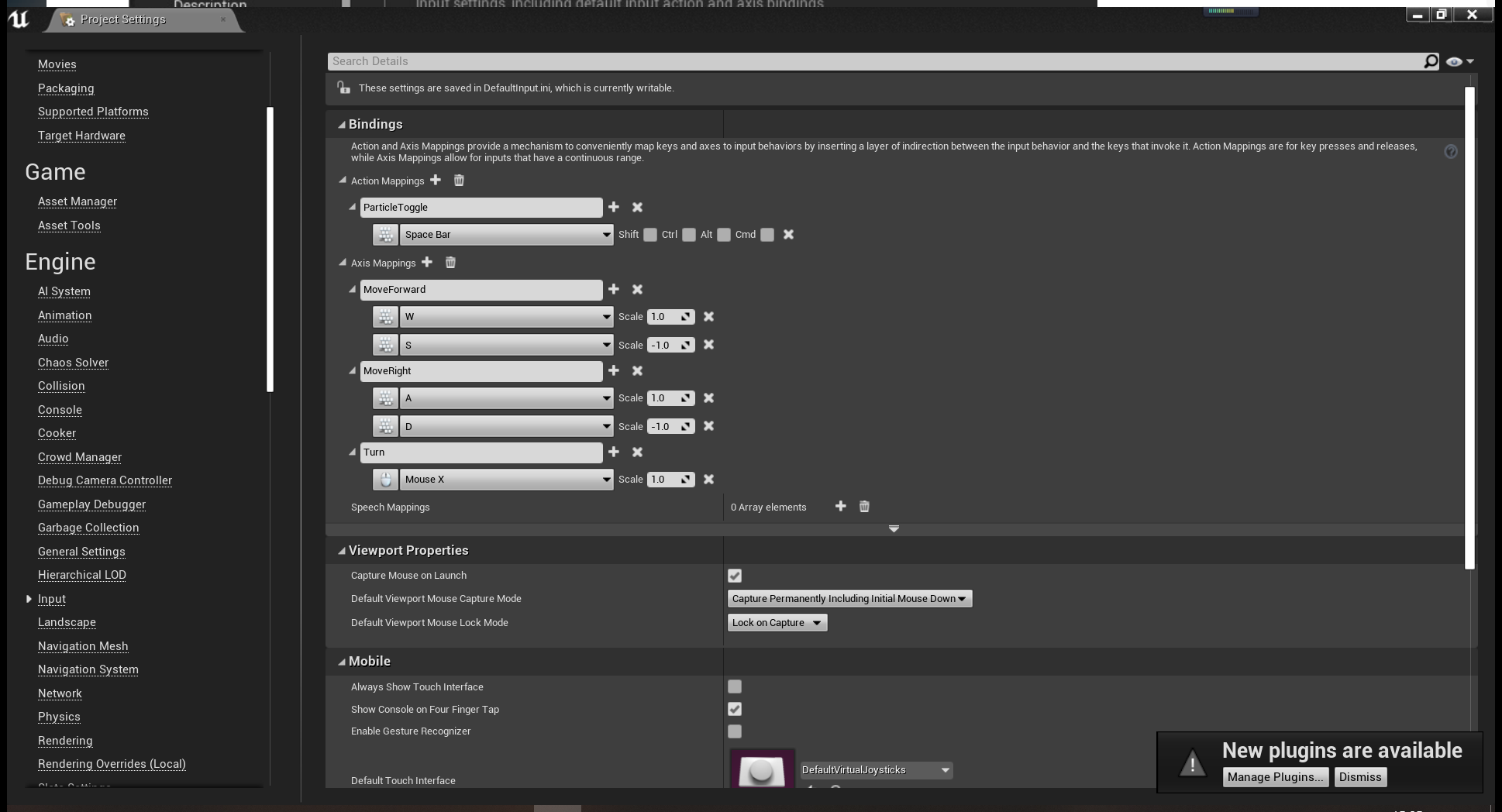Click the lock icon beside DefaultInput.ini notice
This screenshot has width=1502, height=812.
click(x=343, y=88)
